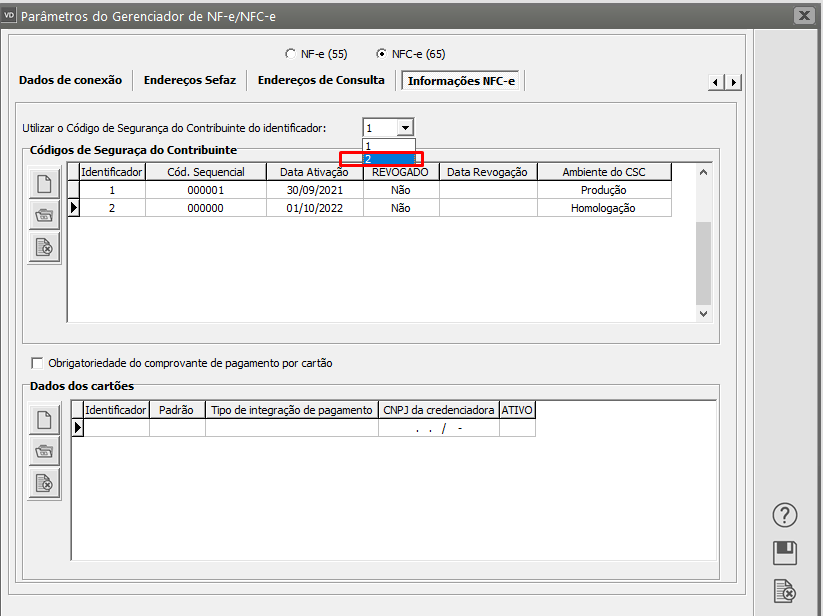This screenshot has width=823, height=616.
Task: Click edit record icon in Códigos de Segurança
Action: pyautogui.click(x=44, y=215)
